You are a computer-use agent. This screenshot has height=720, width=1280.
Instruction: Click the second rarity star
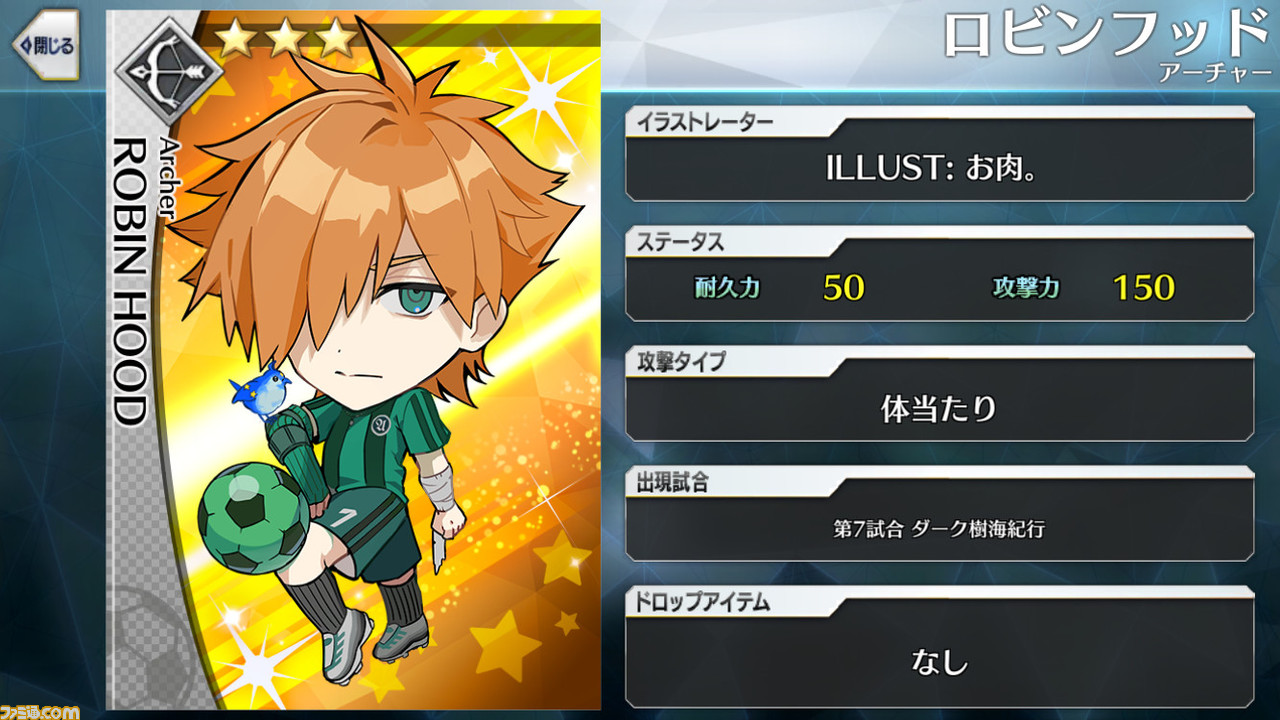click(x=285, y=40)
